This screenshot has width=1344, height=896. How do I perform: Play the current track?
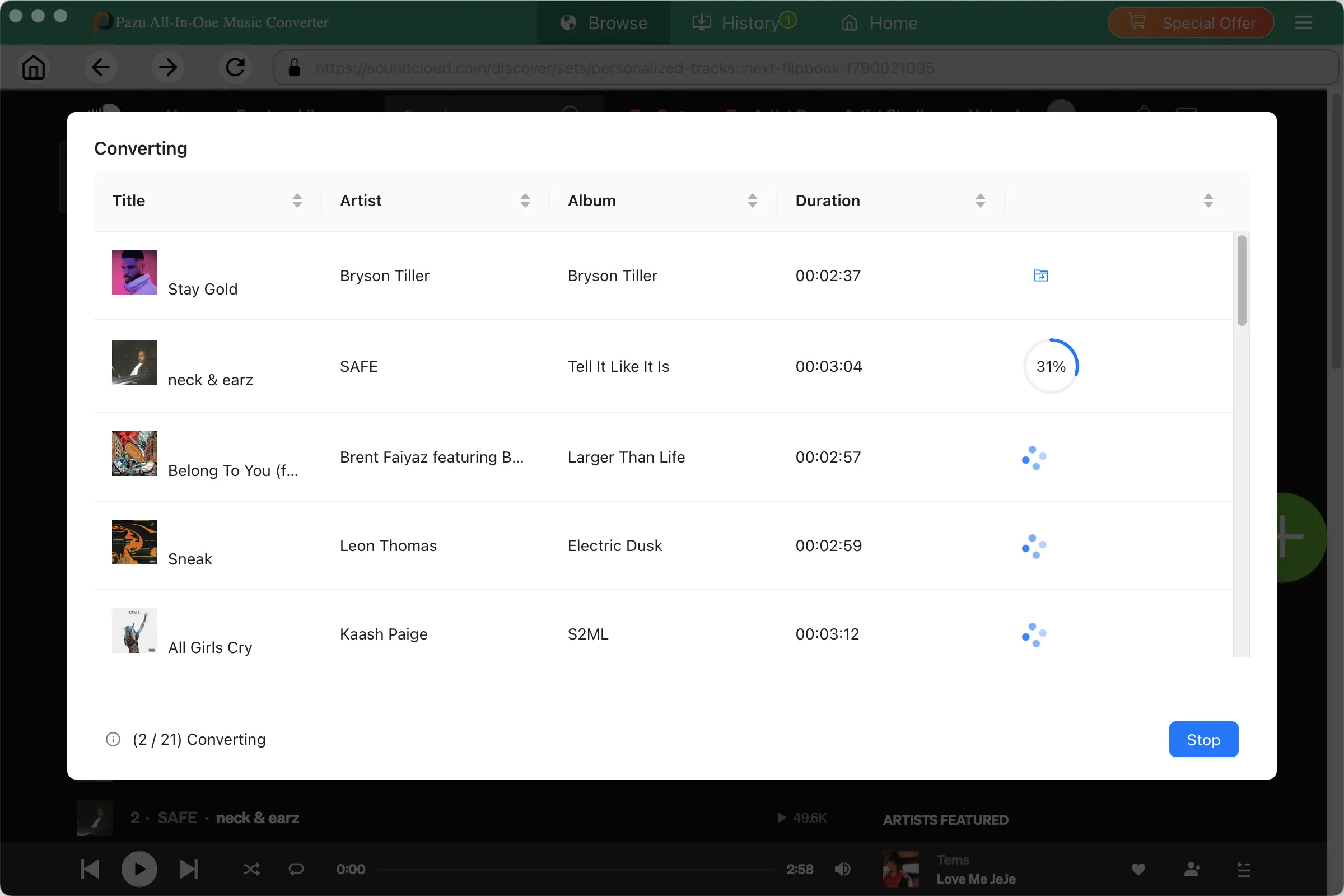click(139, 869)
